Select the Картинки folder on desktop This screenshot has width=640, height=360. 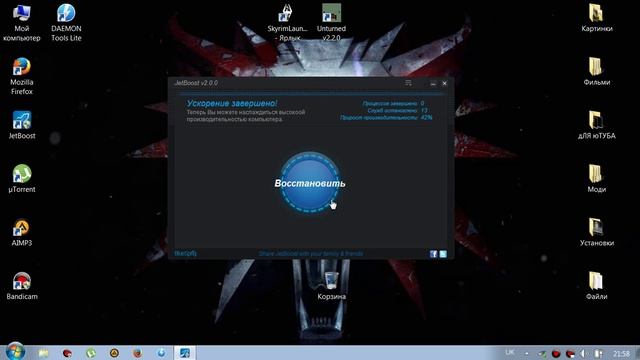pyautogui.click(x=596, y=18)
